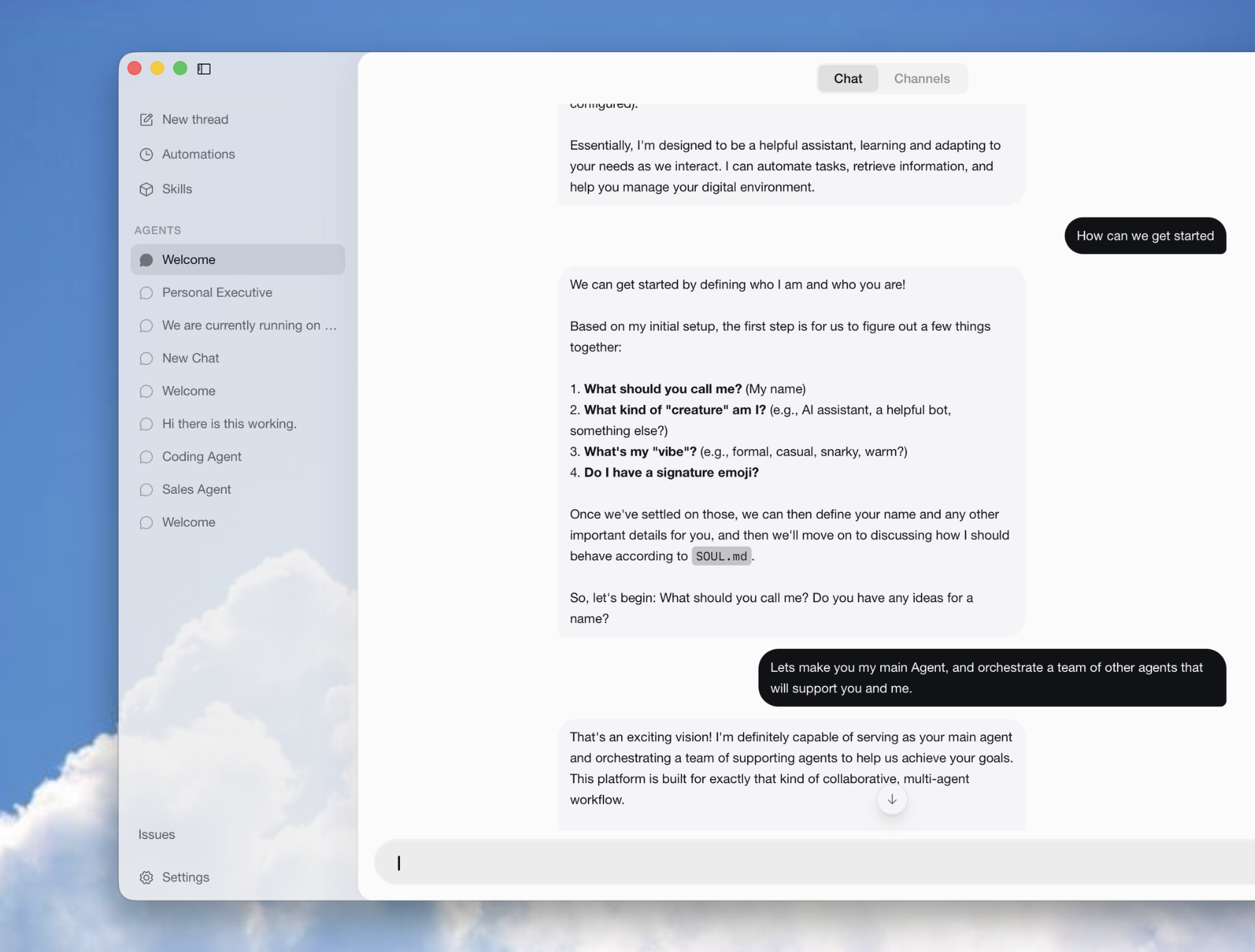Viewport: 1255px width, 952px height.
Task: Switch to the Channels tab
Action: pos(922,78)
